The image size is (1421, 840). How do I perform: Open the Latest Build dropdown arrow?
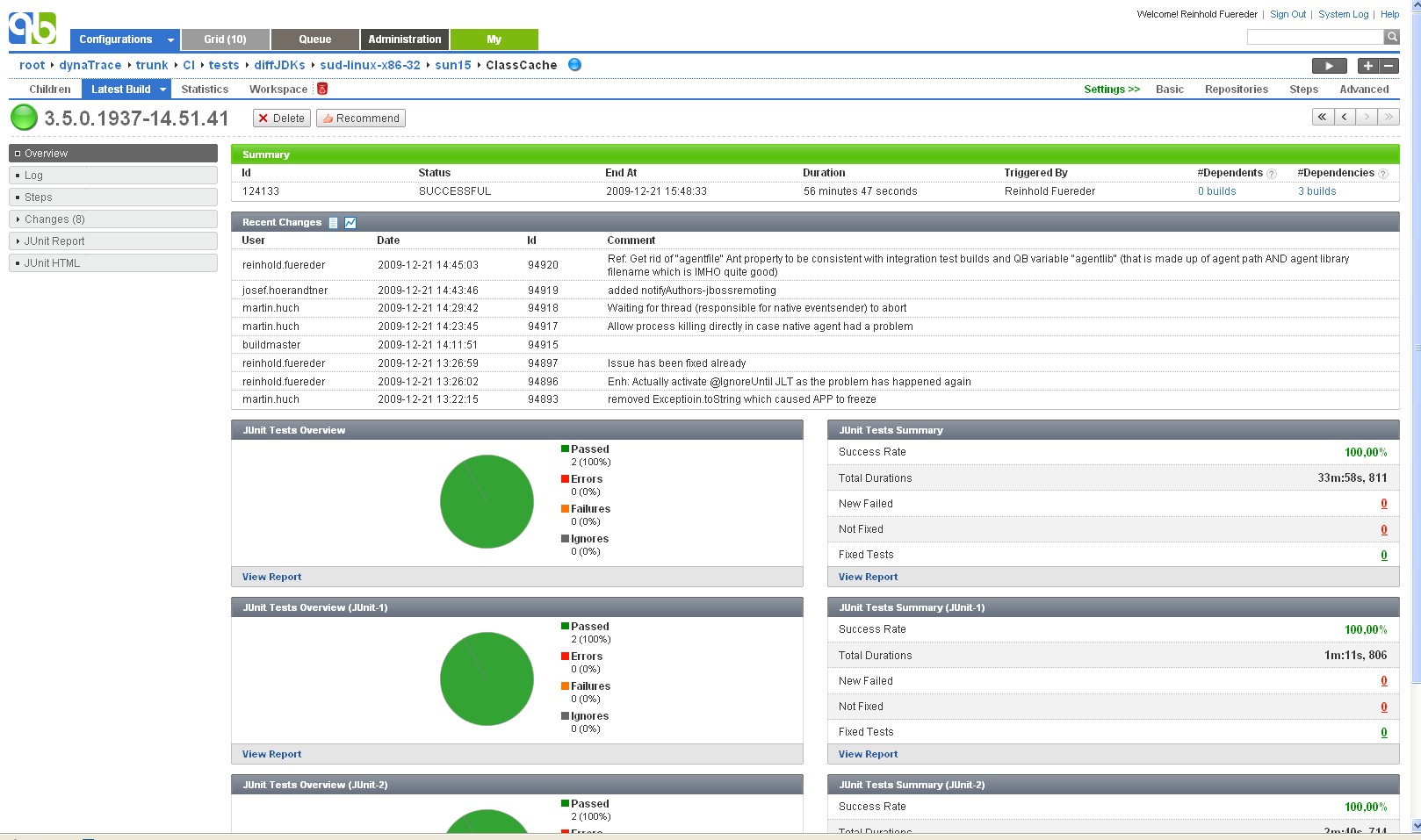click(162, 90)
